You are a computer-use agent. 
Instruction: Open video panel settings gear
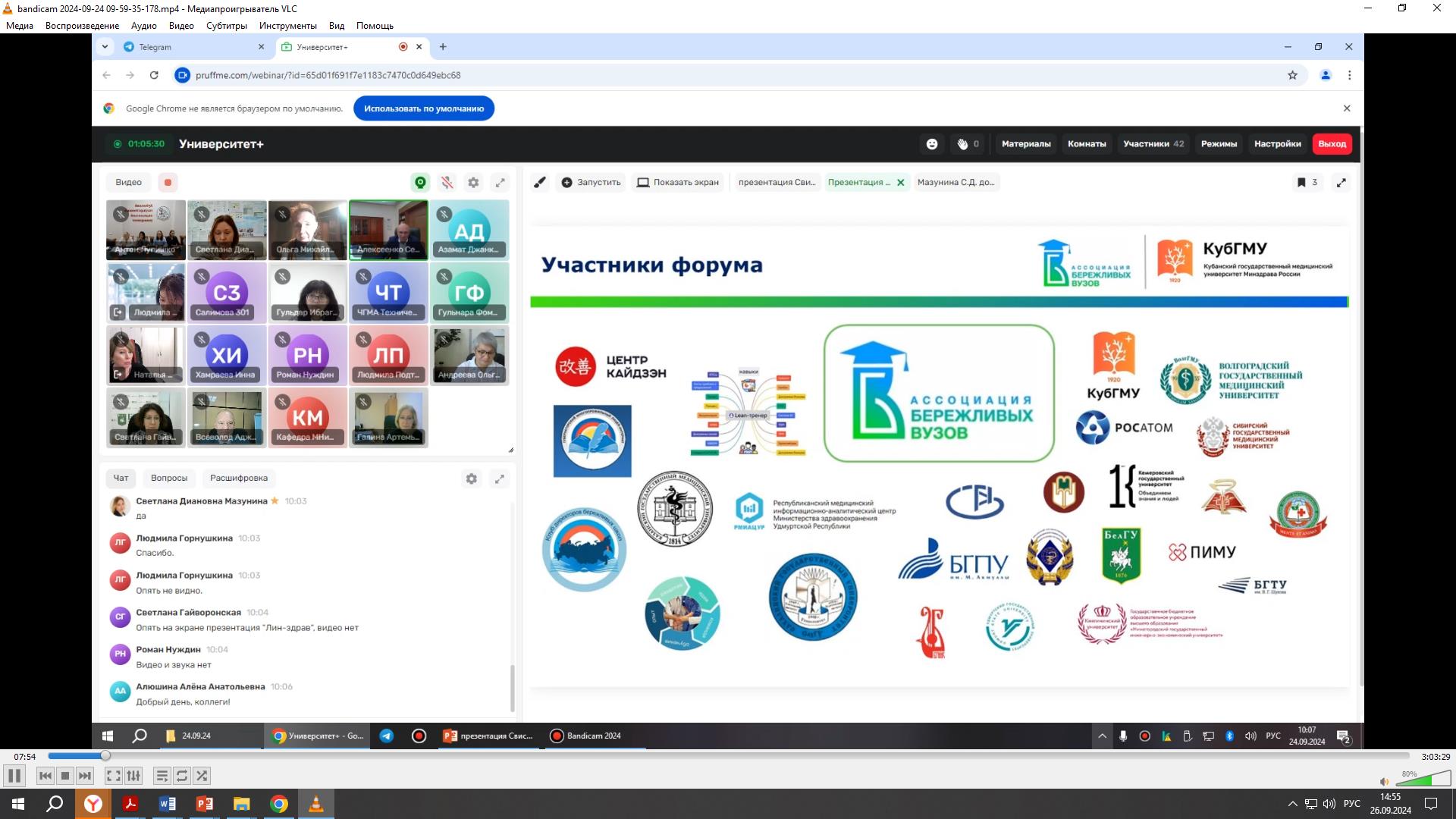click(473, 182)
